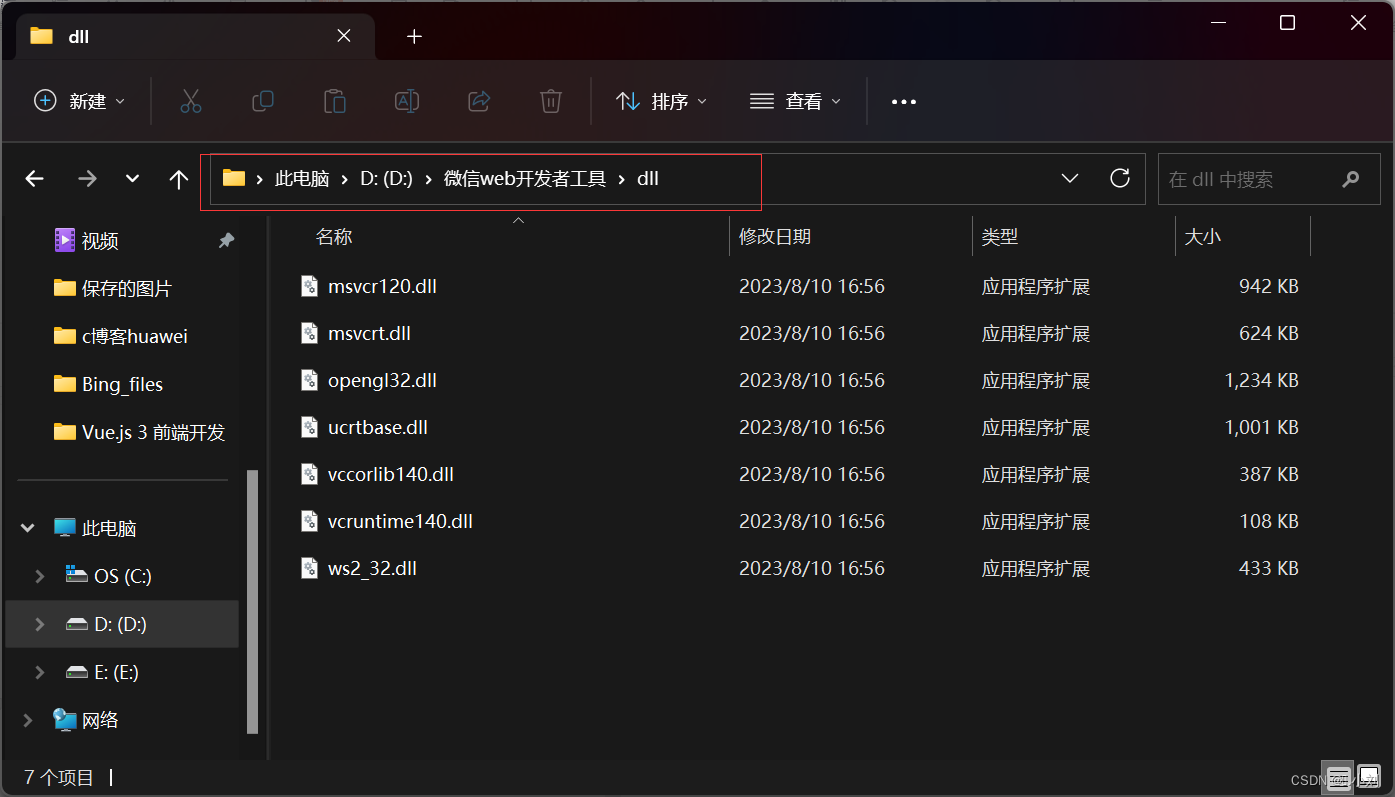Open a new tab with plus button
Screen dimensions: 1395x797
coord(414,37)
